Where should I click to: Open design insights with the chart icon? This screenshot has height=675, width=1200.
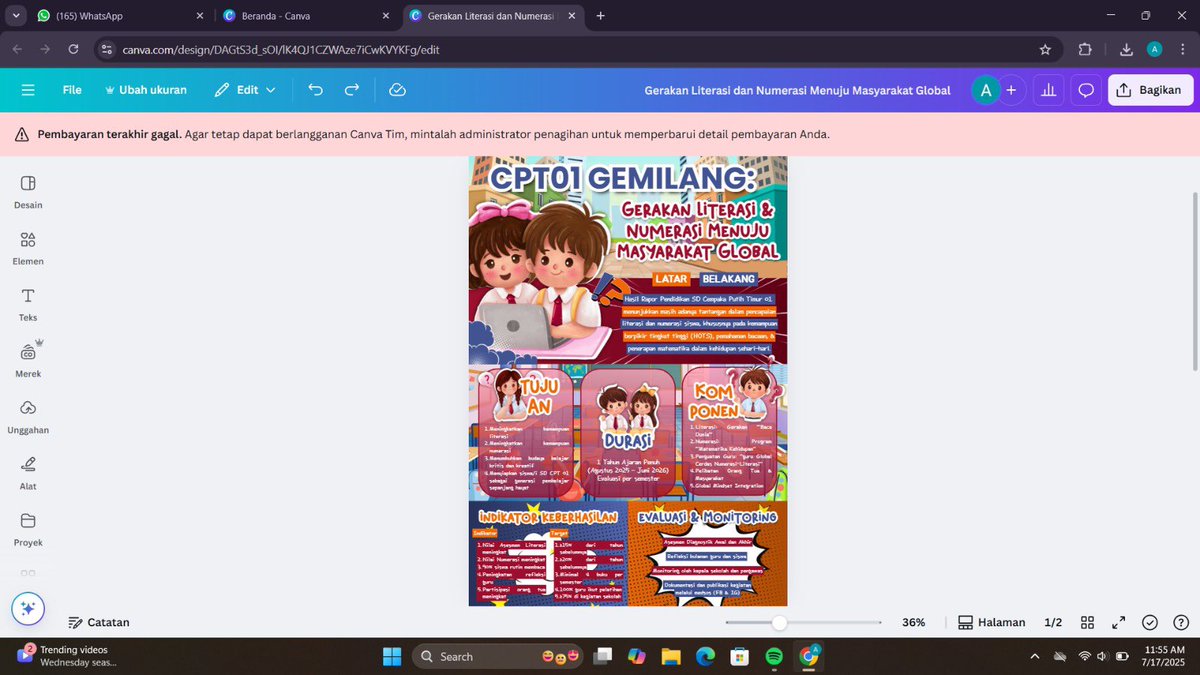click(1048, 90)
